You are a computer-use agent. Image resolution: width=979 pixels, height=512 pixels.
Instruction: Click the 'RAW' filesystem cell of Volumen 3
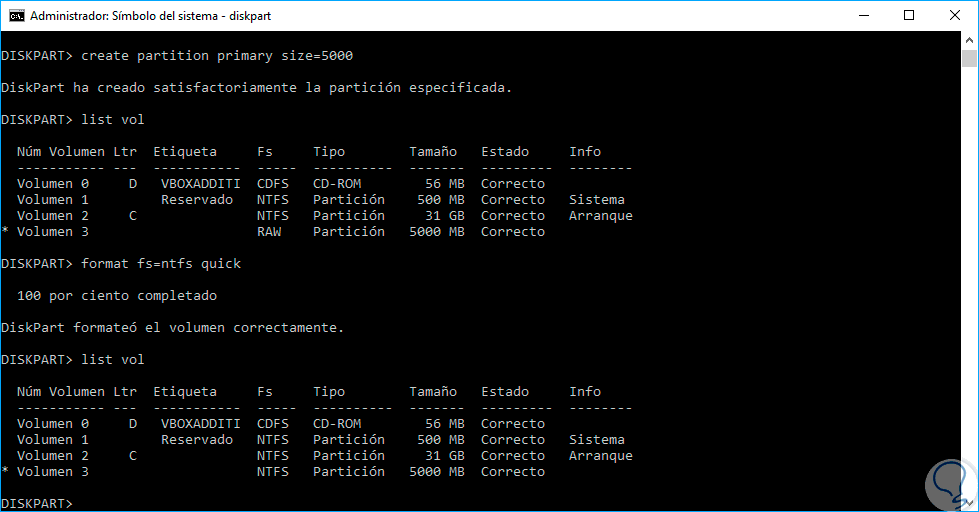click(269, 232)
